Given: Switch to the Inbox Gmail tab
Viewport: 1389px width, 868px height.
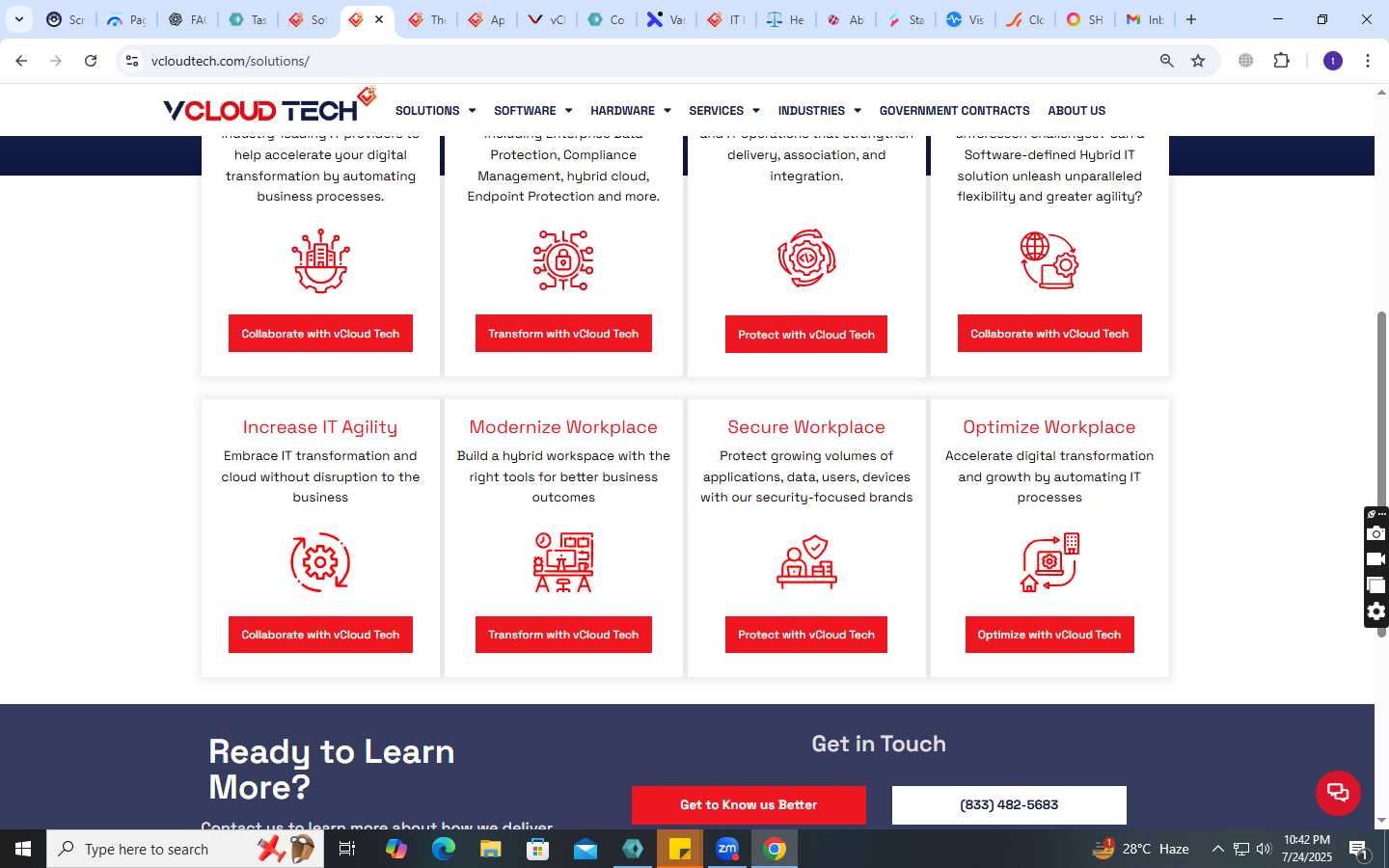Looking at the screenshot, I should (x=1145, y=19).
